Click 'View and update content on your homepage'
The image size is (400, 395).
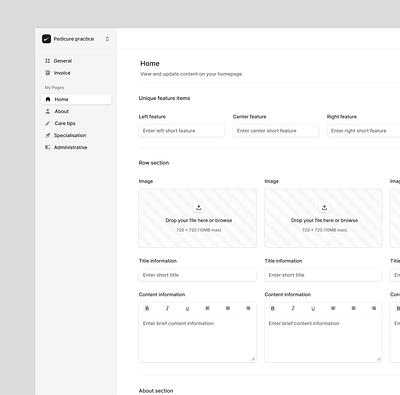pyautogui.click(x=191, y=74)
